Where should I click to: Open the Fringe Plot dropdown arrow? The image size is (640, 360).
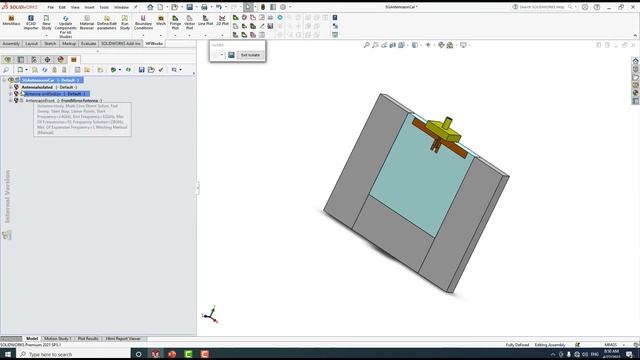[175, 36]
